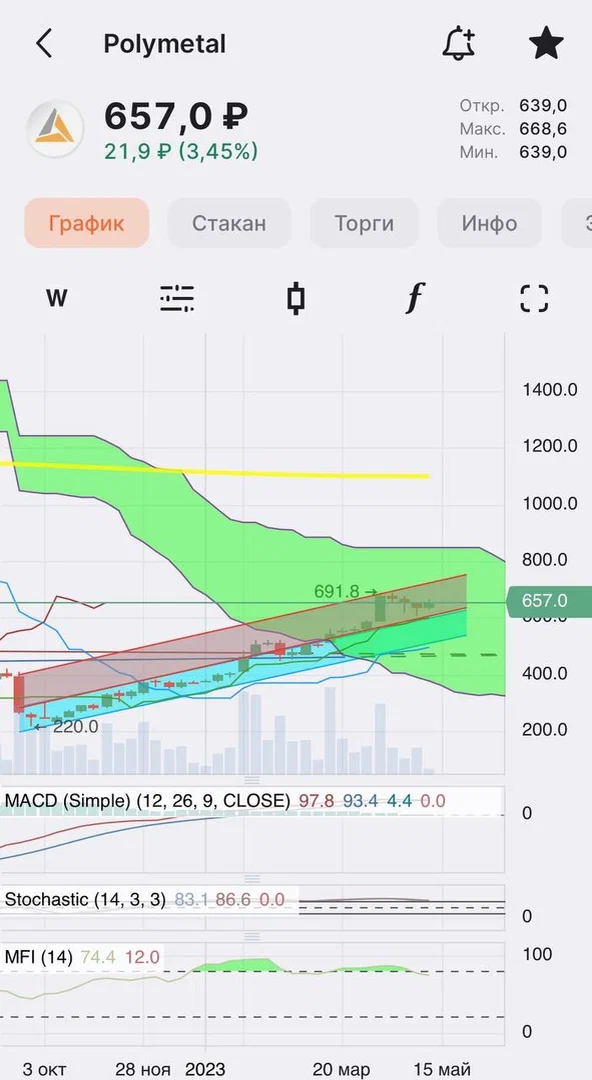Screen dimensions: 592x1080
Task: Click the 657.0 current price marker
Action: [549, 601]
